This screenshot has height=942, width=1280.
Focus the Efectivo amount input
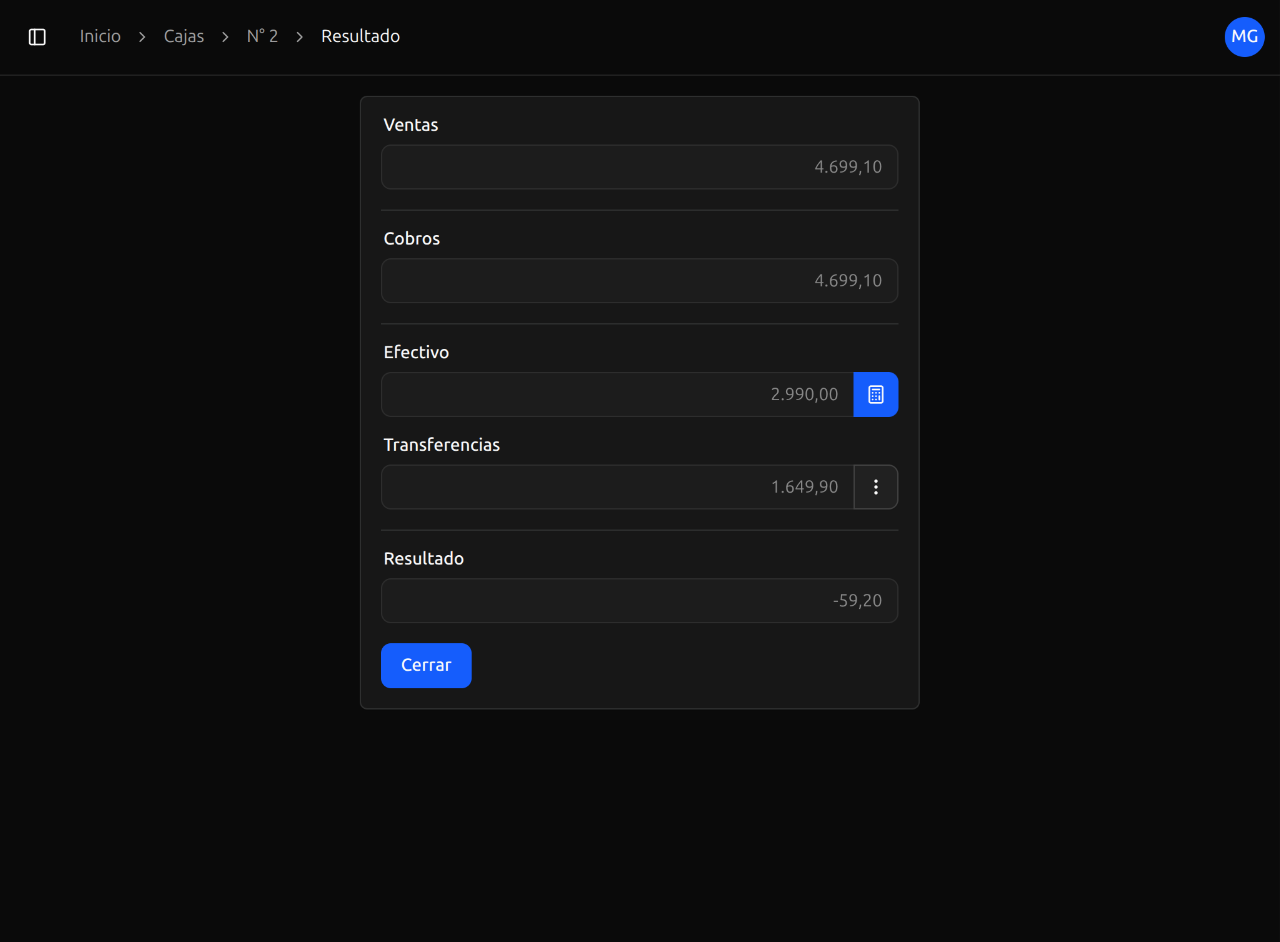tap(617, 394)
